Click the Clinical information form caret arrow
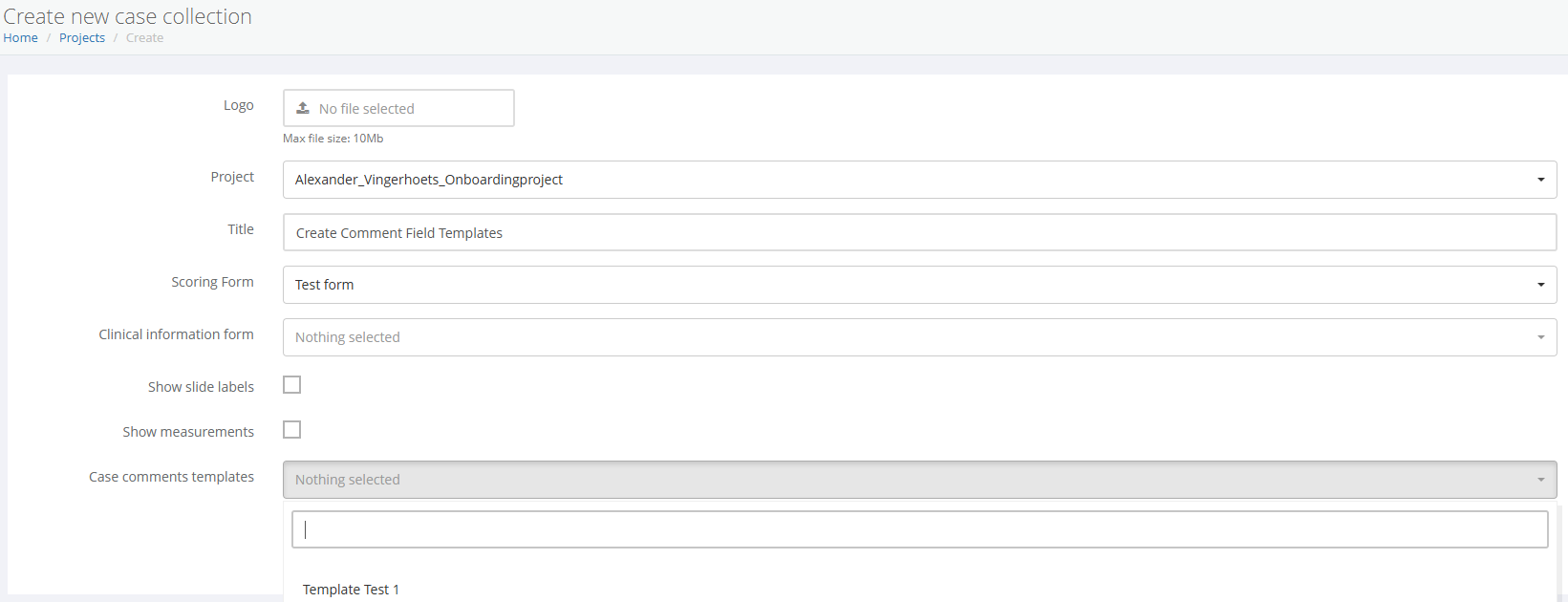The height and width of the screenshot is (602, 1568). coord(1540,337)
